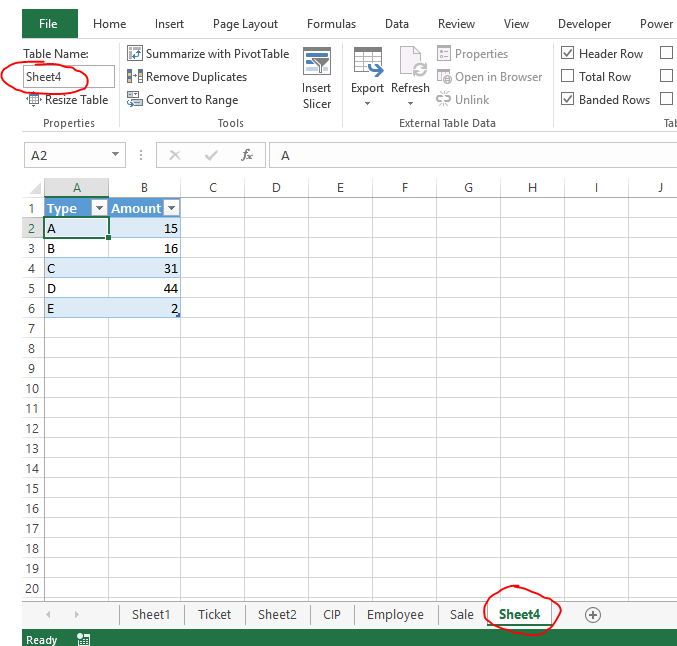Toggle cut-off checkbox right of Banded Rows
The image size is (677, 646).
point(666,98)
